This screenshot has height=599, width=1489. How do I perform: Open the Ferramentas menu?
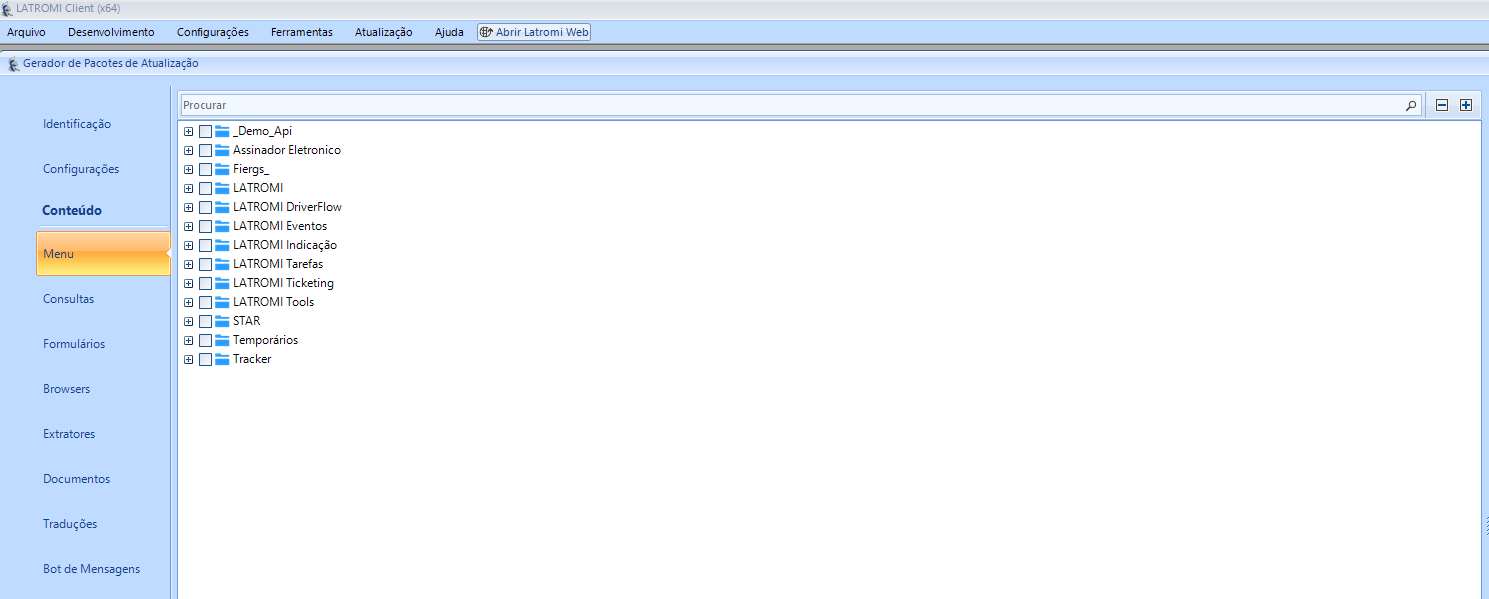(x=301, y=32)
